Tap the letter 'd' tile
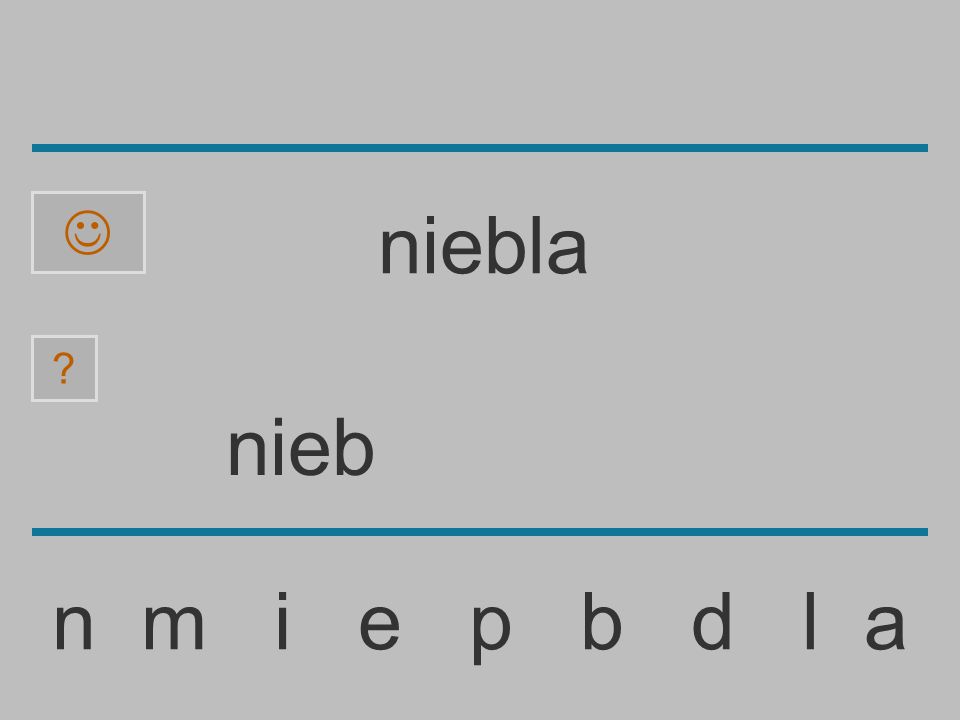The image size is (960, 720). 711,621
